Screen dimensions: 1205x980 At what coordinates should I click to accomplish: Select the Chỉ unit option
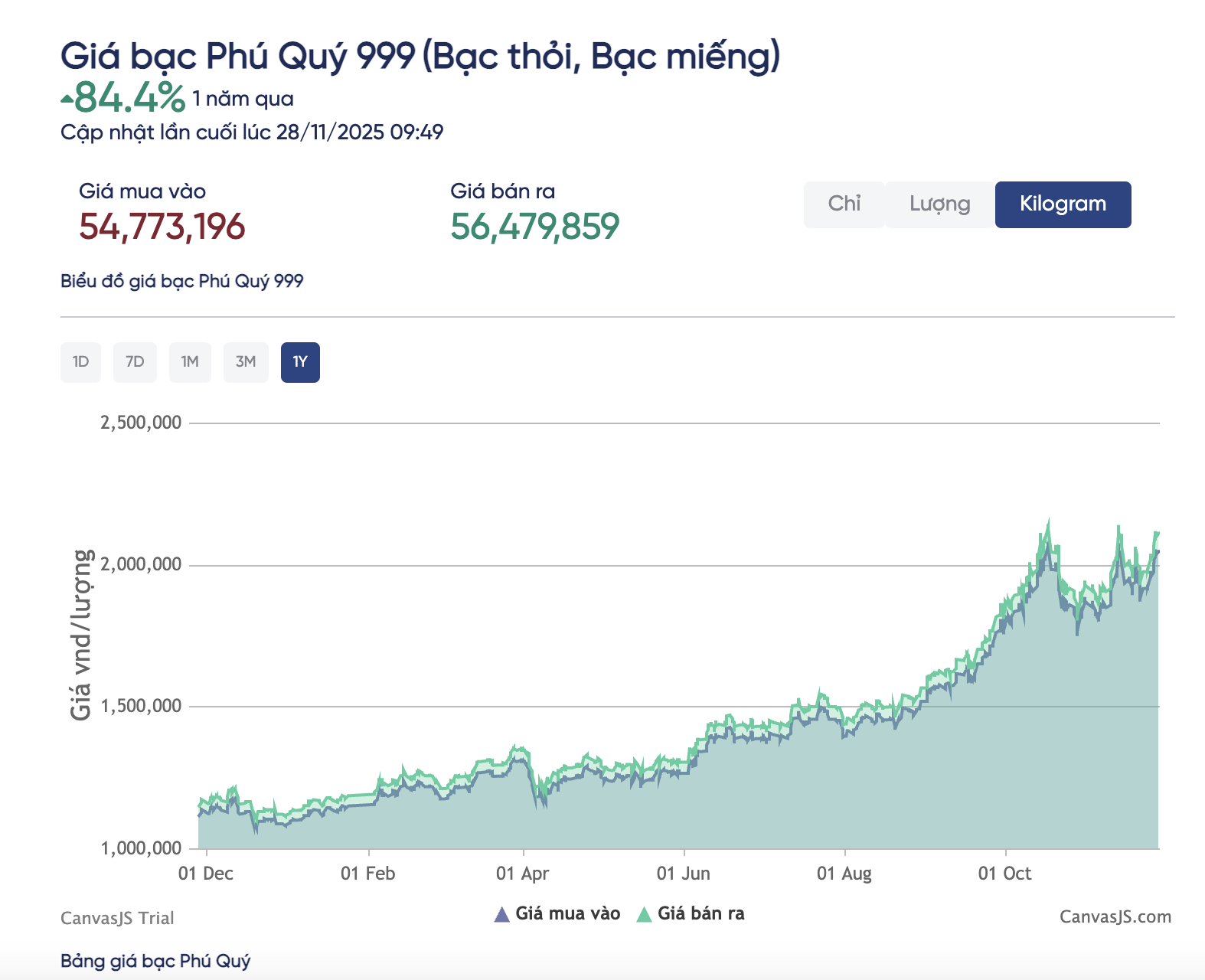844,204
